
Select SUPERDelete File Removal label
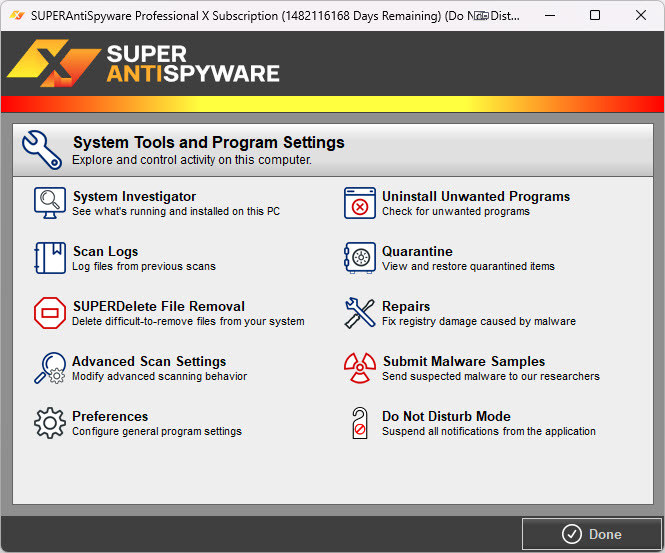(x=158, y=307)
